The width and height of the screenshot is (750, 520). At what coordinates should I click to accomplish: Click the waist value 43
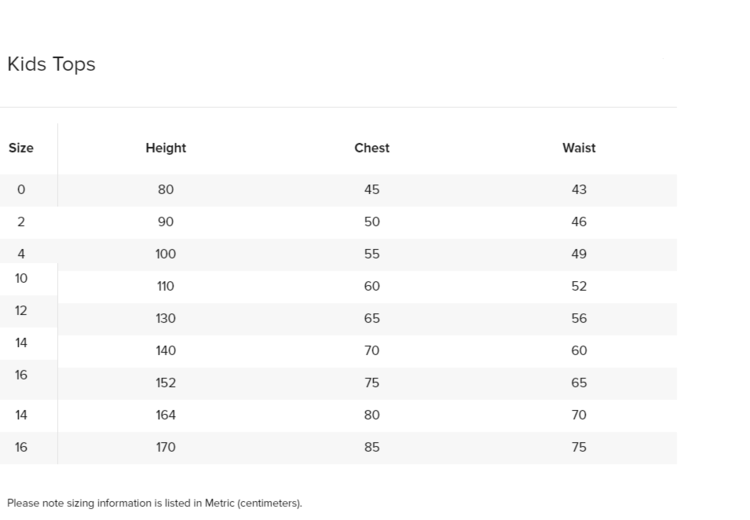click(579, 190)
